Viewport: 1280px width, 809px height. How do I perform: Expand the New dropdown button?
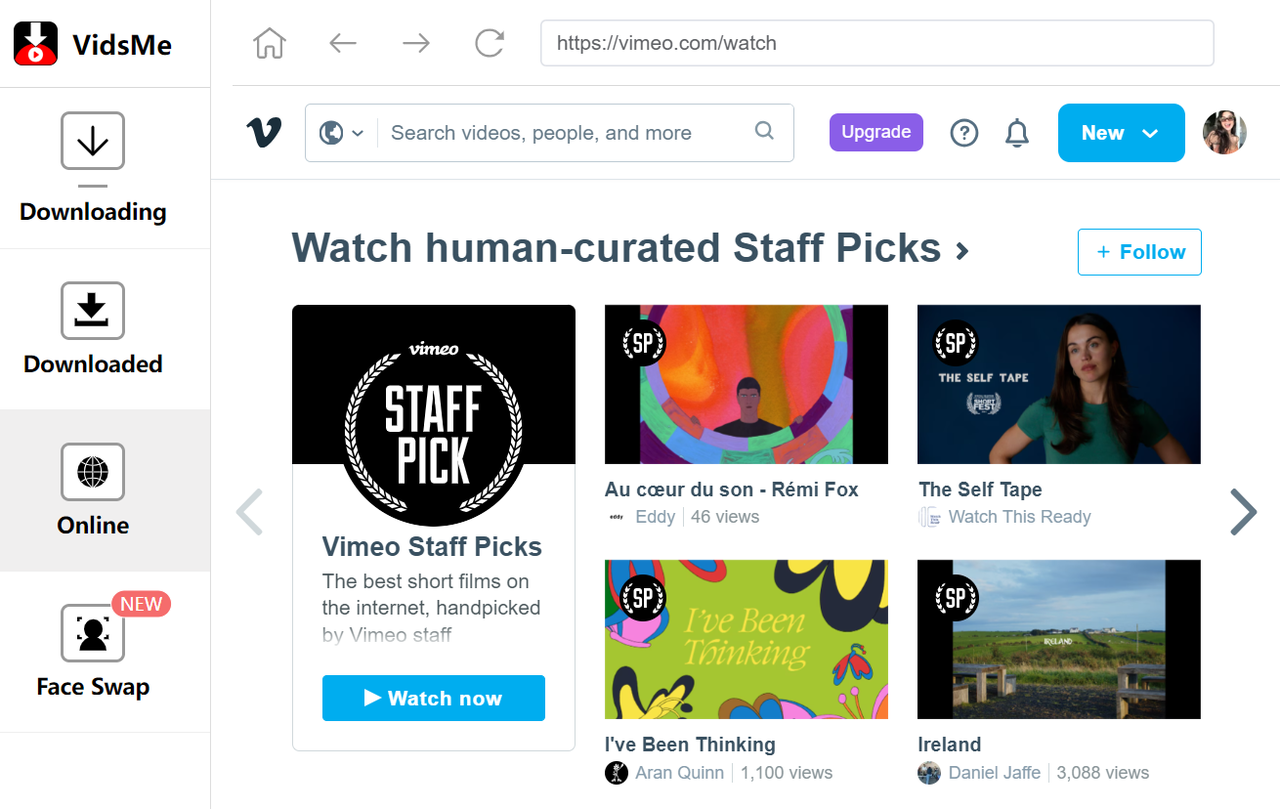coord(1121,133)
